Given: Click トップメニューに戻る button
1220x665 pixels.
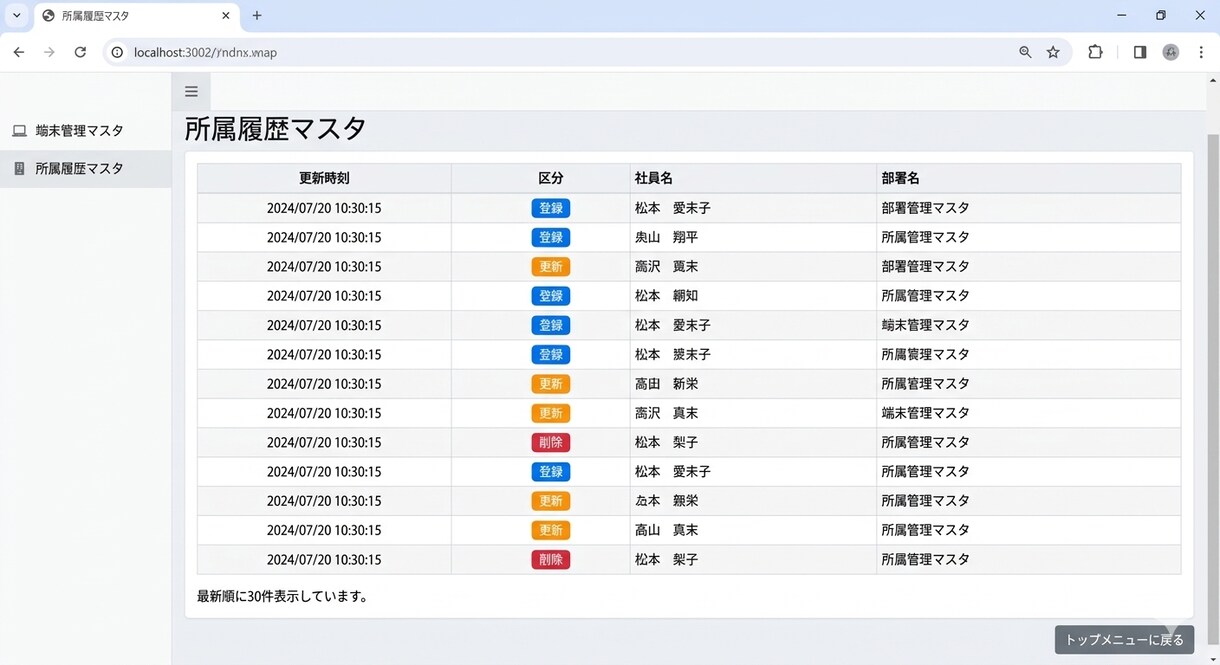Looking at the screenshot, I should coord(1124,640).
